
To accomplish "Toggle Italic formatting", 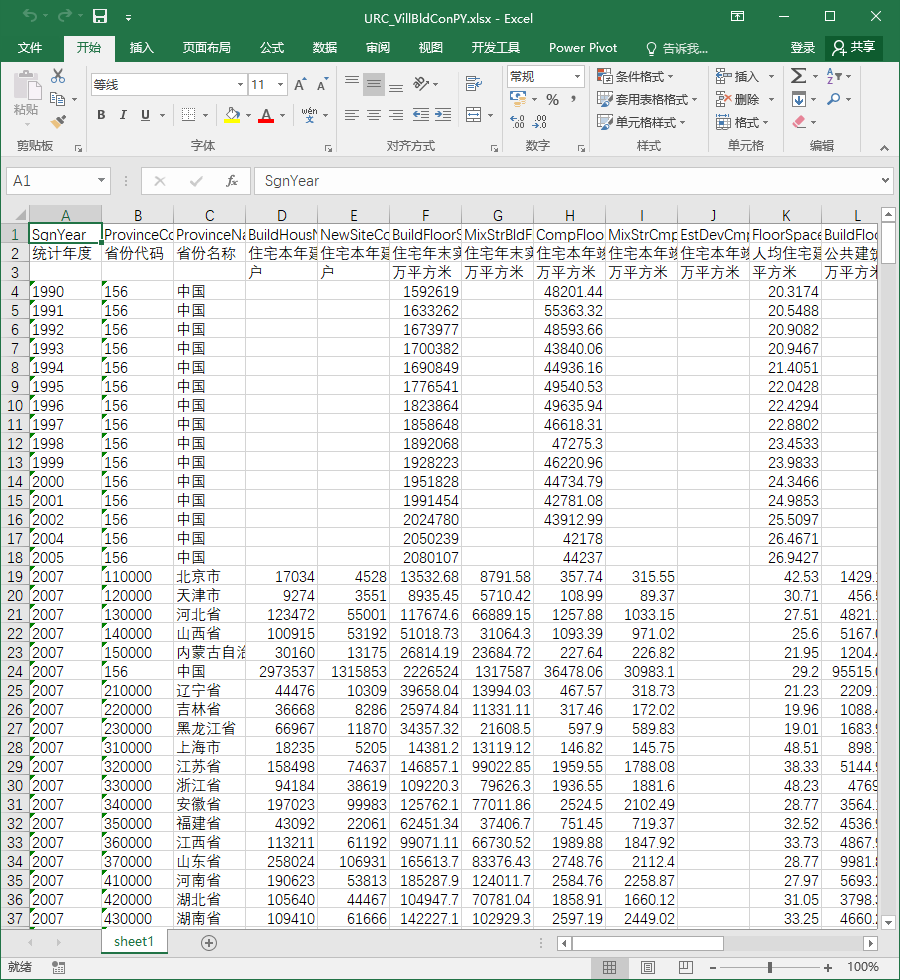I will [x=123, y=114].
